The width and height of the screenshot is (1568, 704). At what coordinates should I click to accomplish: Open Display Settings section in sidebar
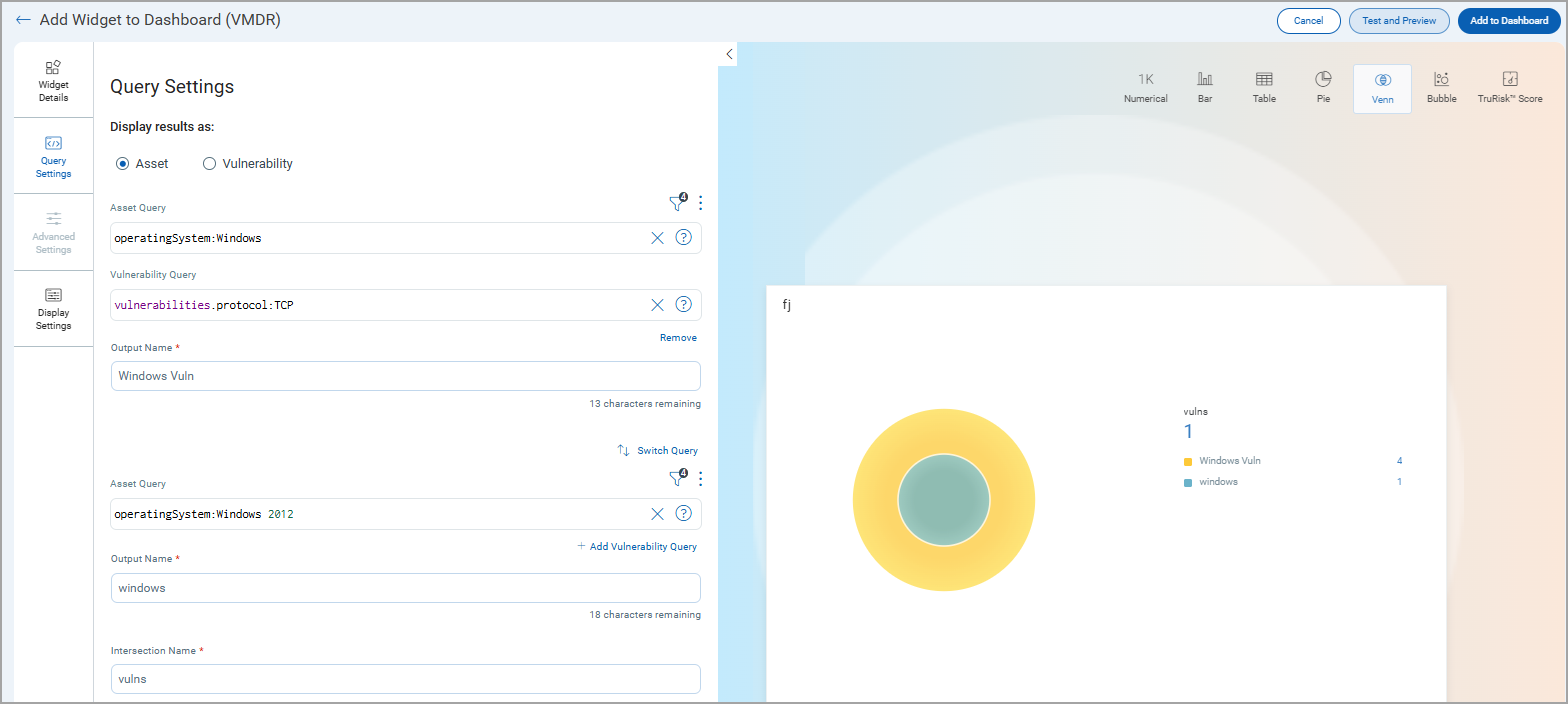(x=54, y=308)
